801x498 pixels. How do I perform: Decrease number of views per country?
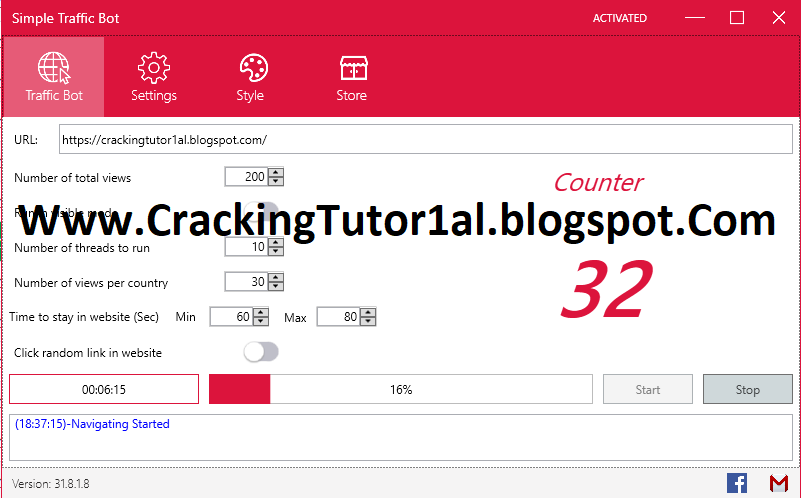pos(276,286)
